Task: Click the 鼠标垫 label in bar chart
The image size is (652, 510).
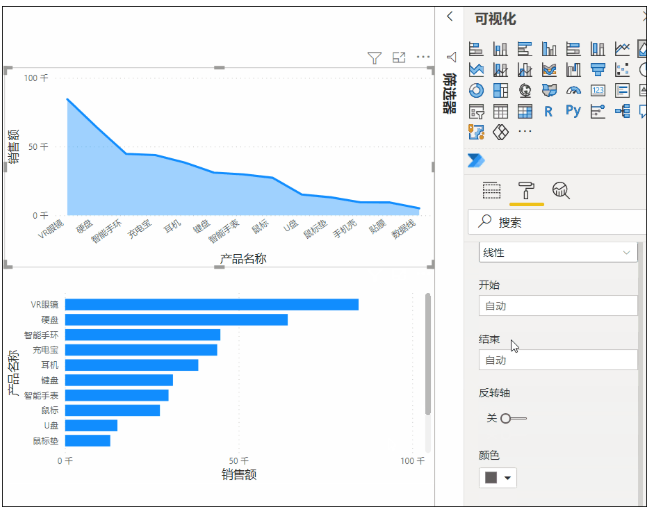Action: [46, 441]
